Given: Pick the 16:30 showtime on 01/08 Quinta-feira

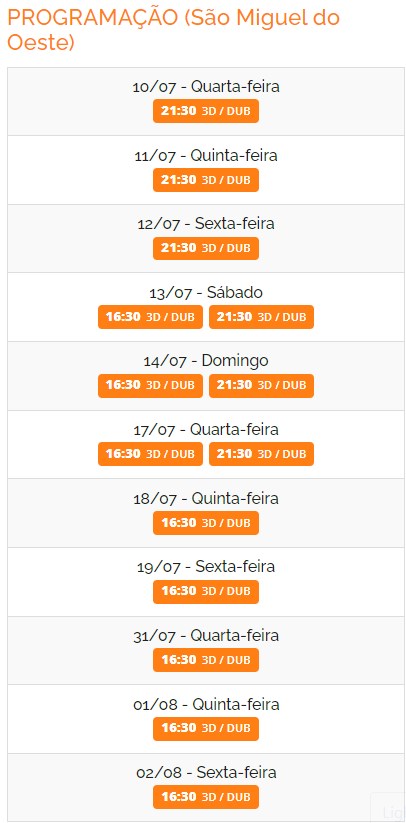Looking at the screenshot, I should (206, 729).
